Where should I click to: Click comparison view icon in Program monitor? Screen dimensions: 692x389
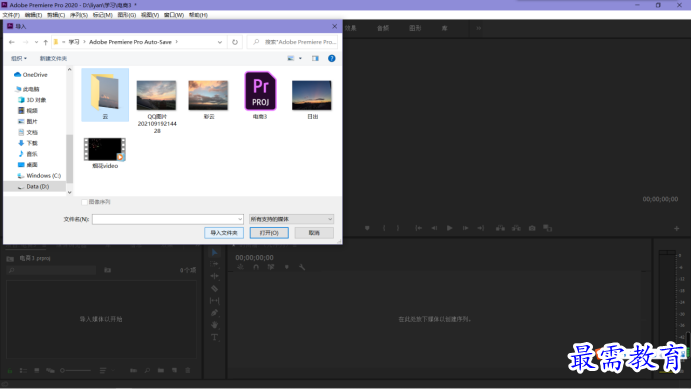tap(548, 228)
